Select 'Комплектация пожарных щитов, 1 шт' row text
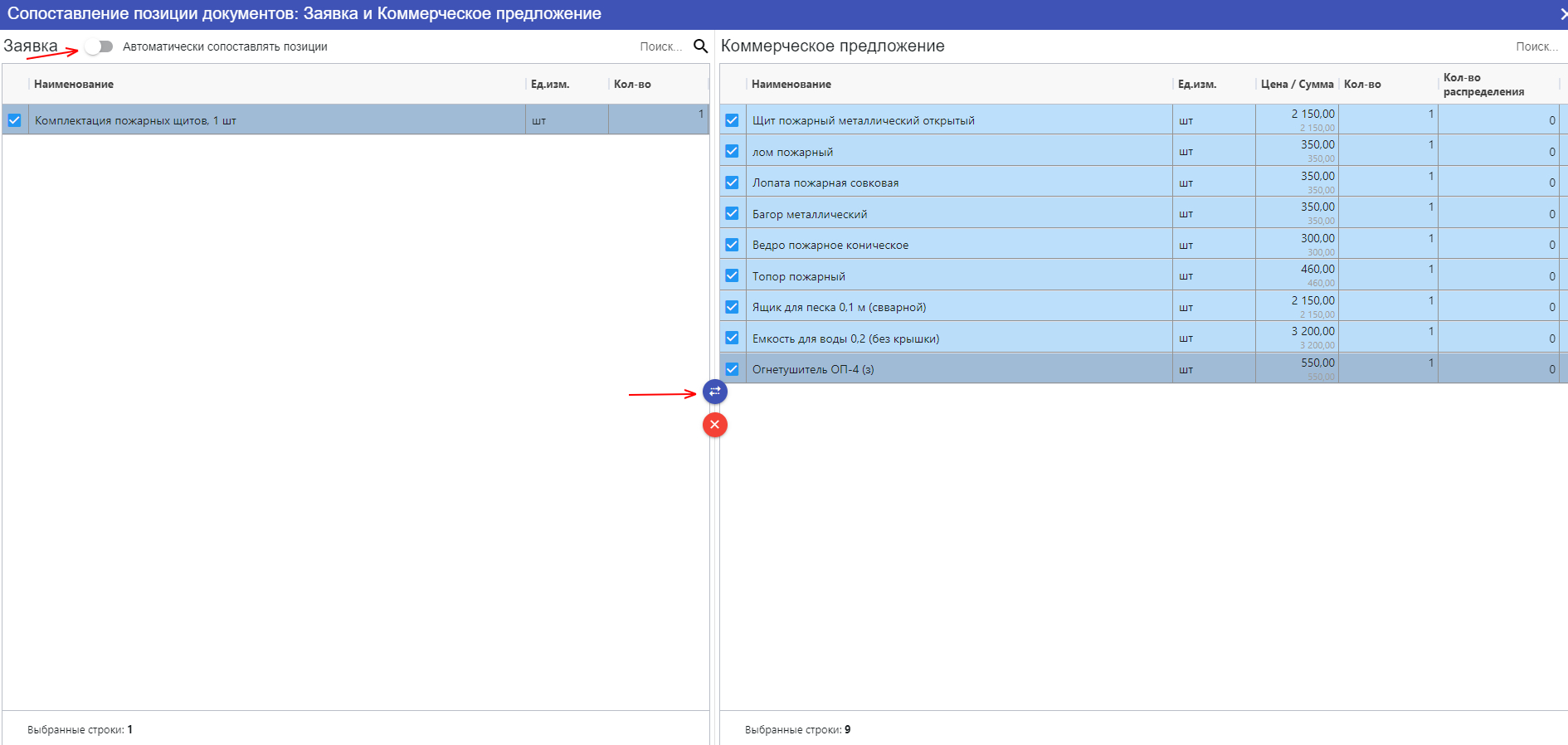 point(135,120)
